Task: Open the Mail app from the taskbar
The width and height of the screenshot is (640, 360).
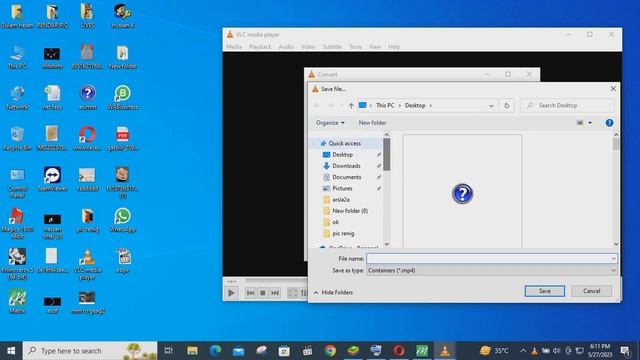Action: click(x=238, y=351)
